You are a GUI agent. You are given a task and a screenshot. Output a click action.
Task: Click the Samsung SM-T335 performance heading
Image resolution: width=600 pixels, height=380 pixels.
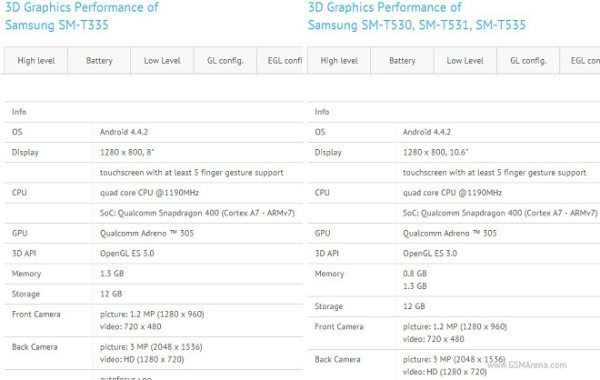click(82, 16)
